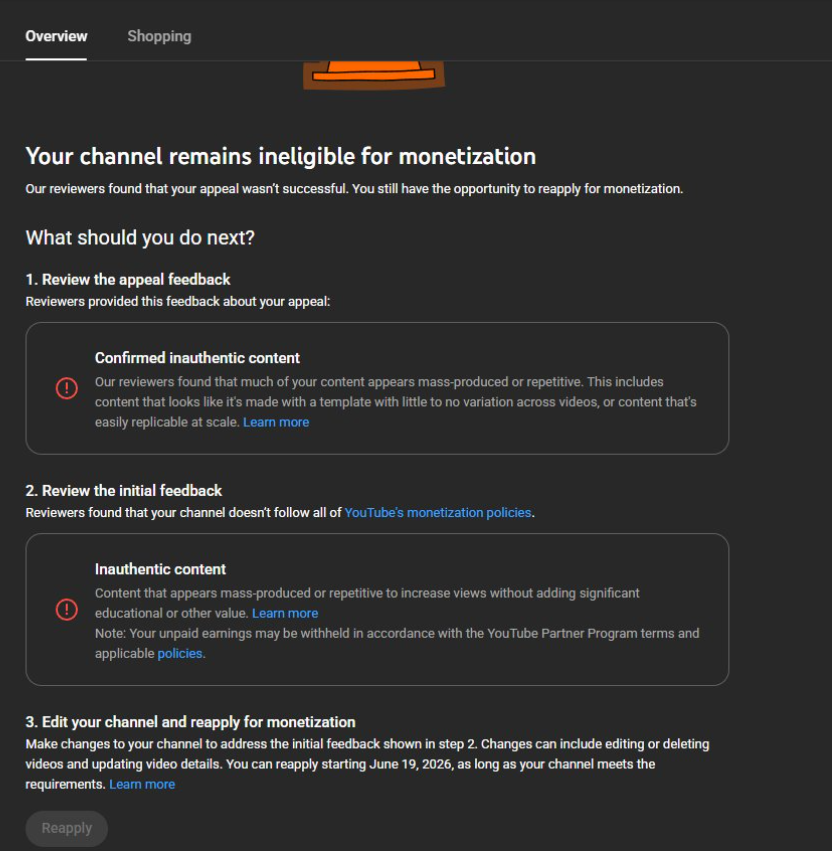Image resolution: width=832 pixels, height=851 pixels.
Task: Follow the 'policies' link about unpaid earnings
Action: (x=180, y=653)
